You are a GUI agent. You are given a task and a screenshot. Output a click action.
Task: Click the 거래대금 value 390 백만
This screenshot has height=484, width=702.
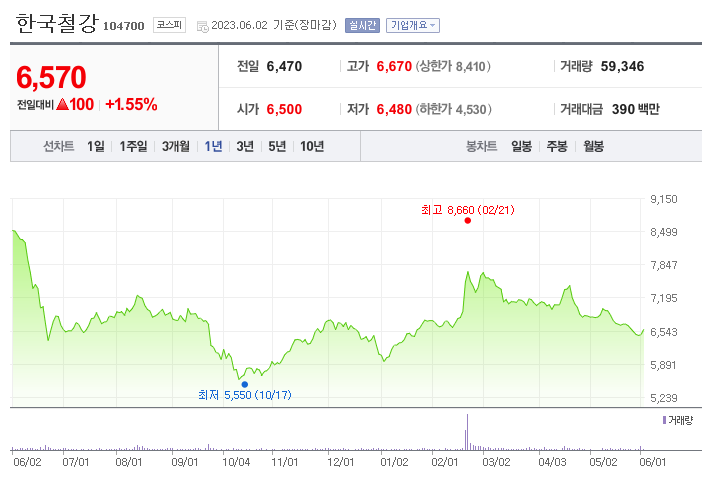[x=636, y=109]
